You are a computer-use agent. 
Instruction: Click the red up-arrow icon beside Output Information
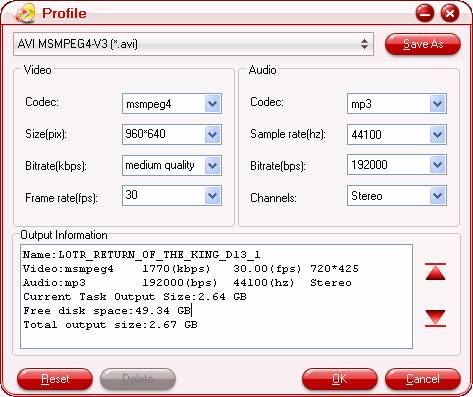[x=435, y=271]
